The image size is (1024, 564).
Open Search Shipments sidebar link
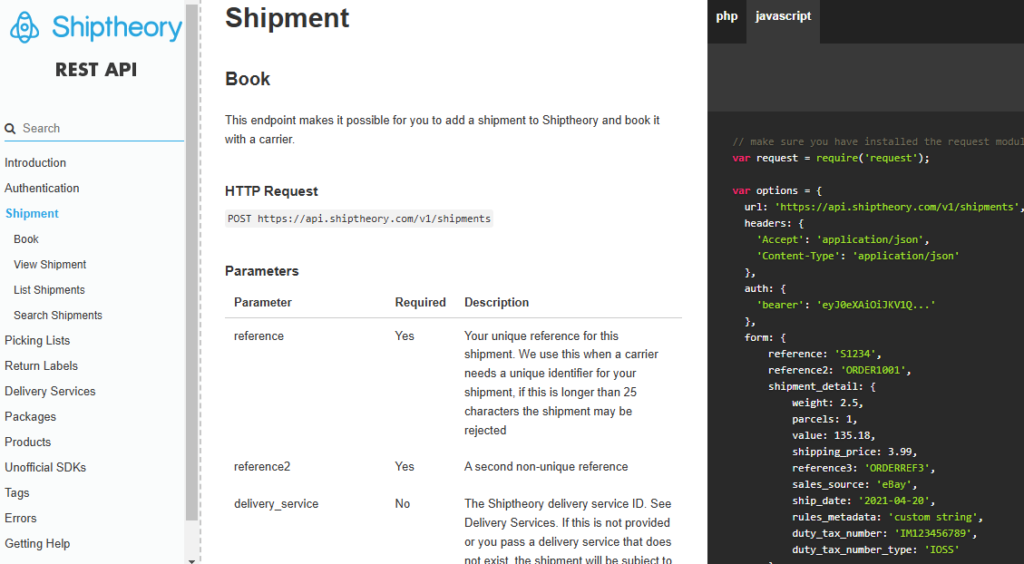click(x=58, y=315)
